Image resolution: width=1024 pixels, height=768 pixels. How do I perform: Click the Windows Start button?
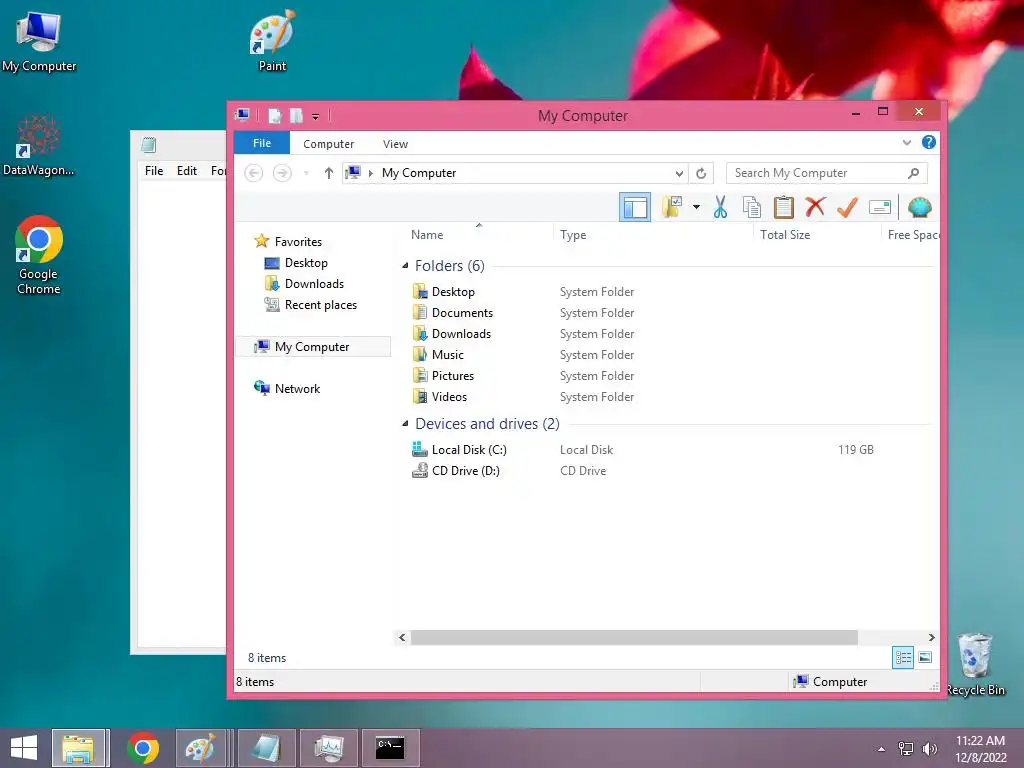click(x=24, y=748)
